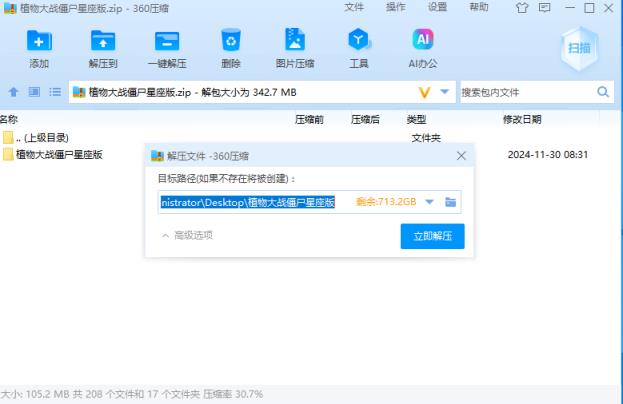Open the 图片压缩 image compression tool
Screen dimensions: 623x404
click(295, 40)
